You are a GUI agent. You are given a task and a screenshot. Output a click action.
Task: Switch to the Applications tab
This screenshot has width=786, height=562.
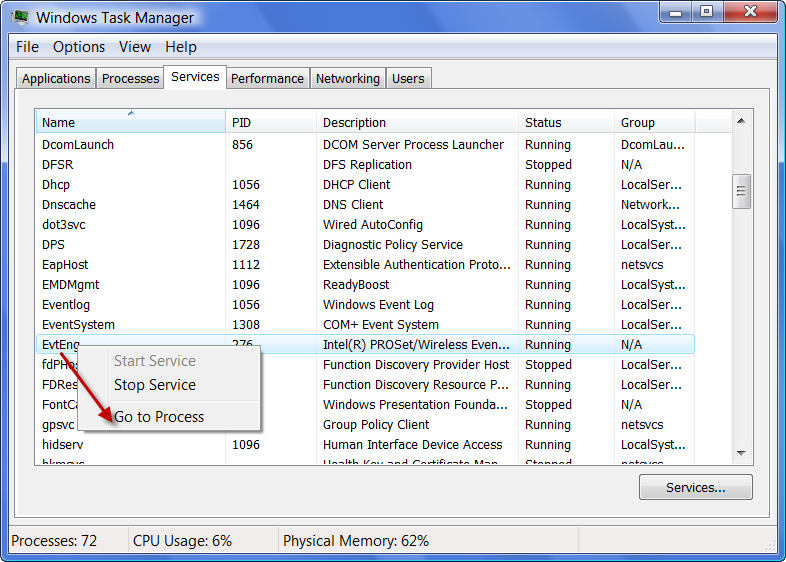[x=56, y=79]
